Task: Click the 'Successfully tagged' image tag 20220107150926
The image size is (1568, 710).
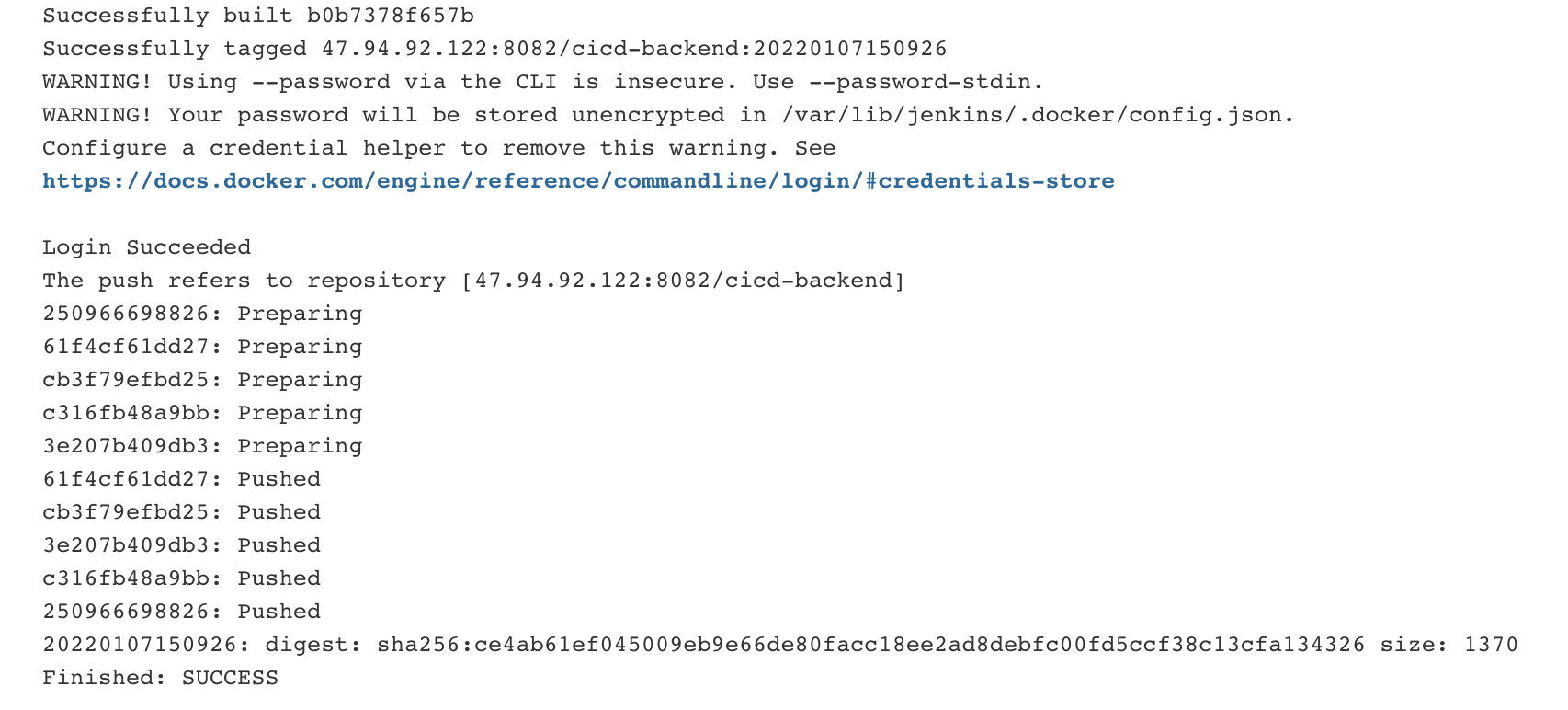Action: click(850, 49)
